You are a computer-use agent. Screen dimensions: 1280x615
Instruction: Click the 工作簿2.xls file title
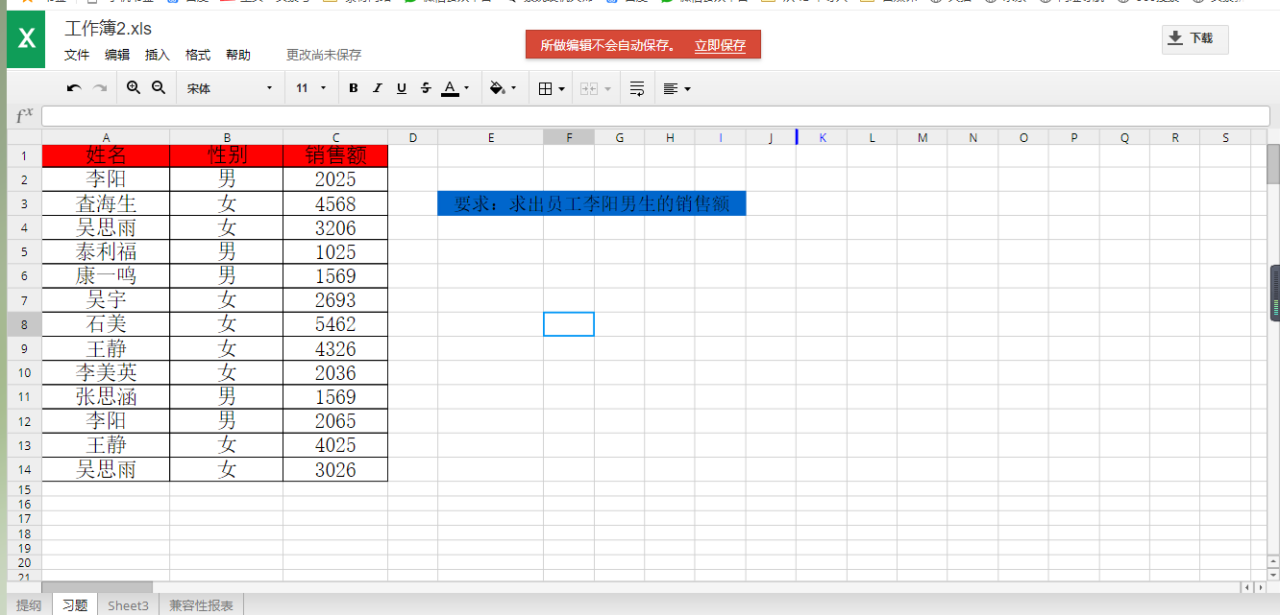click(x=108, y=28)
